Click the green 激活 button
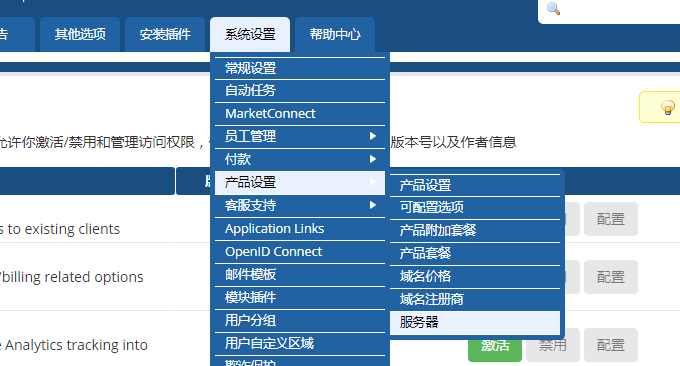The width and height of the screenshot is (680, 366). [x=495, y=346]
